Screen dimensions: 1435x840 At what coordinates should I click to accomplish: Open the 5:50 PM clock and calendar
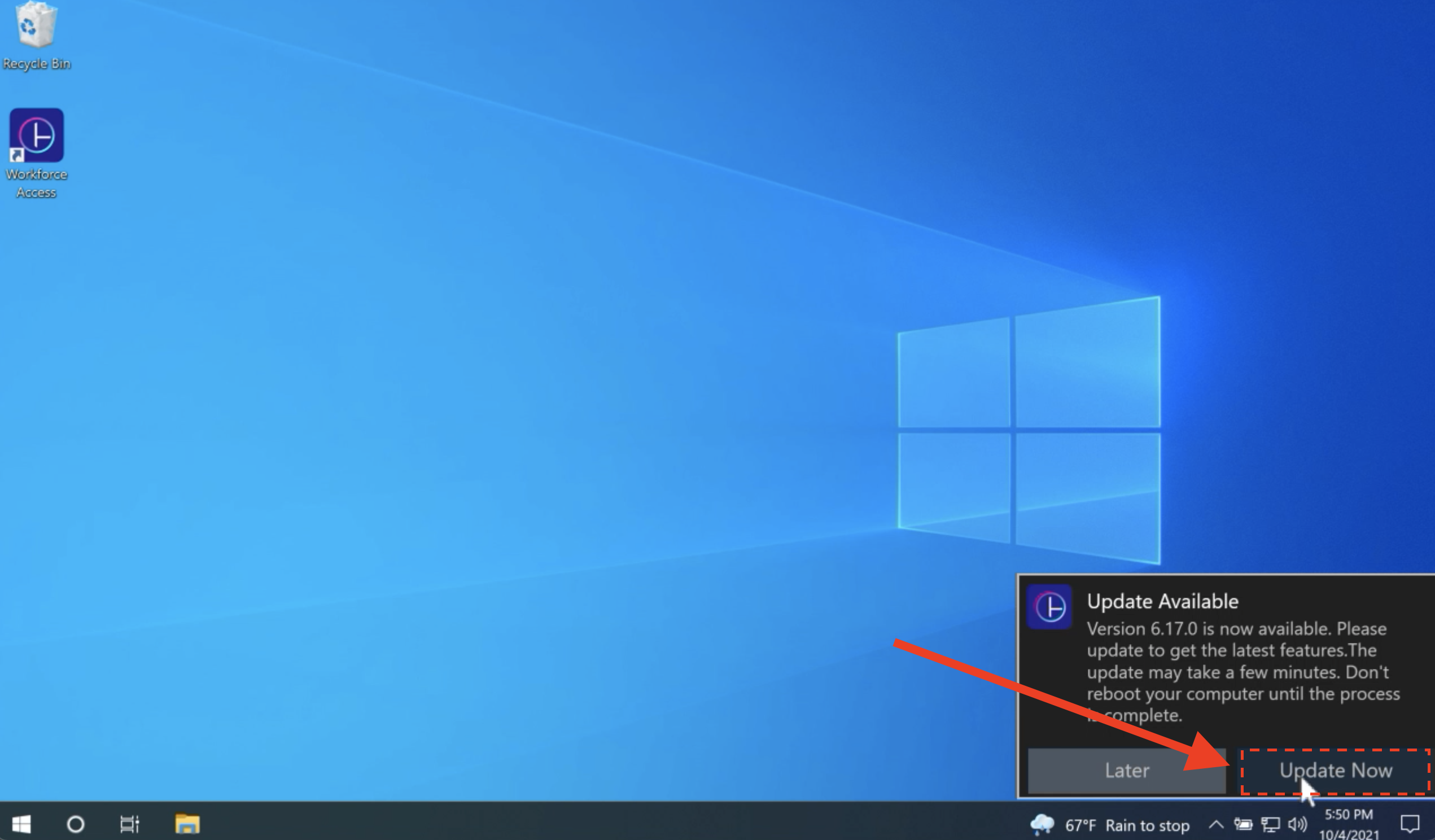1349,824
